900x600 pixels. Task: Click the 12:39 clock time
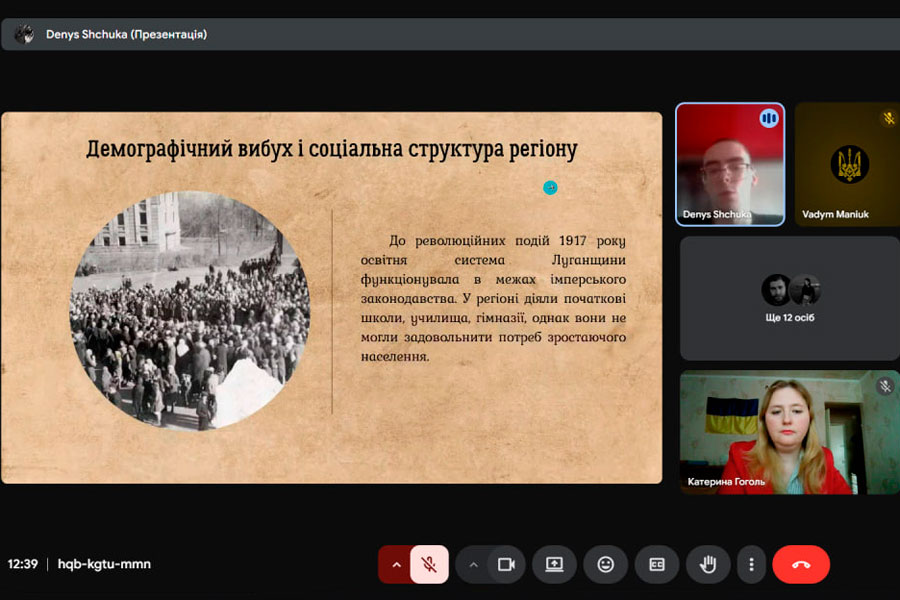pos(22,564)
